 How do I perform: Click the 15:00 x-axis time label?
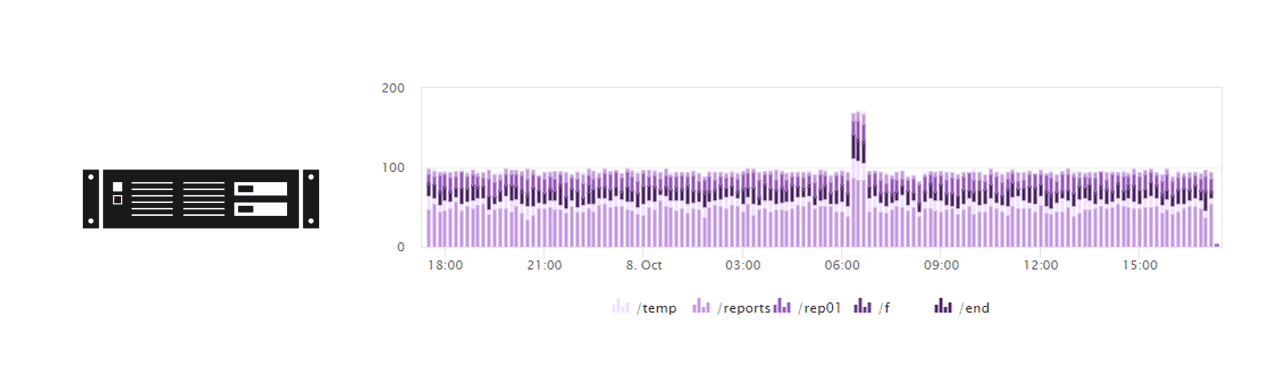(x=1140, y=265)
